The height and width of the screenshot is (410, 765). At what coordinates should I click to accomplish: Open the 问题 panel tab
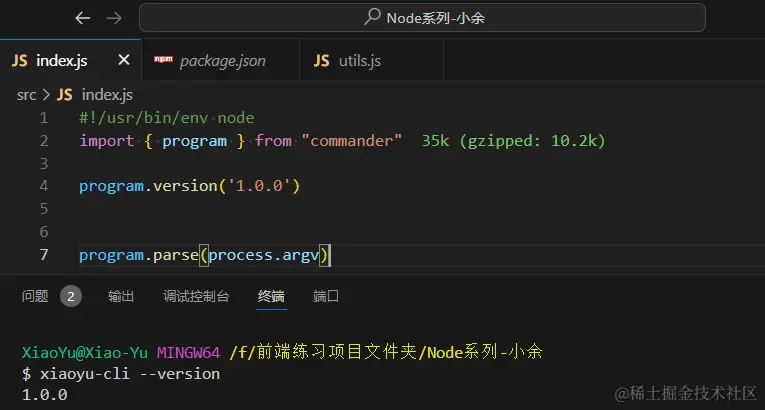click(35, 296)
